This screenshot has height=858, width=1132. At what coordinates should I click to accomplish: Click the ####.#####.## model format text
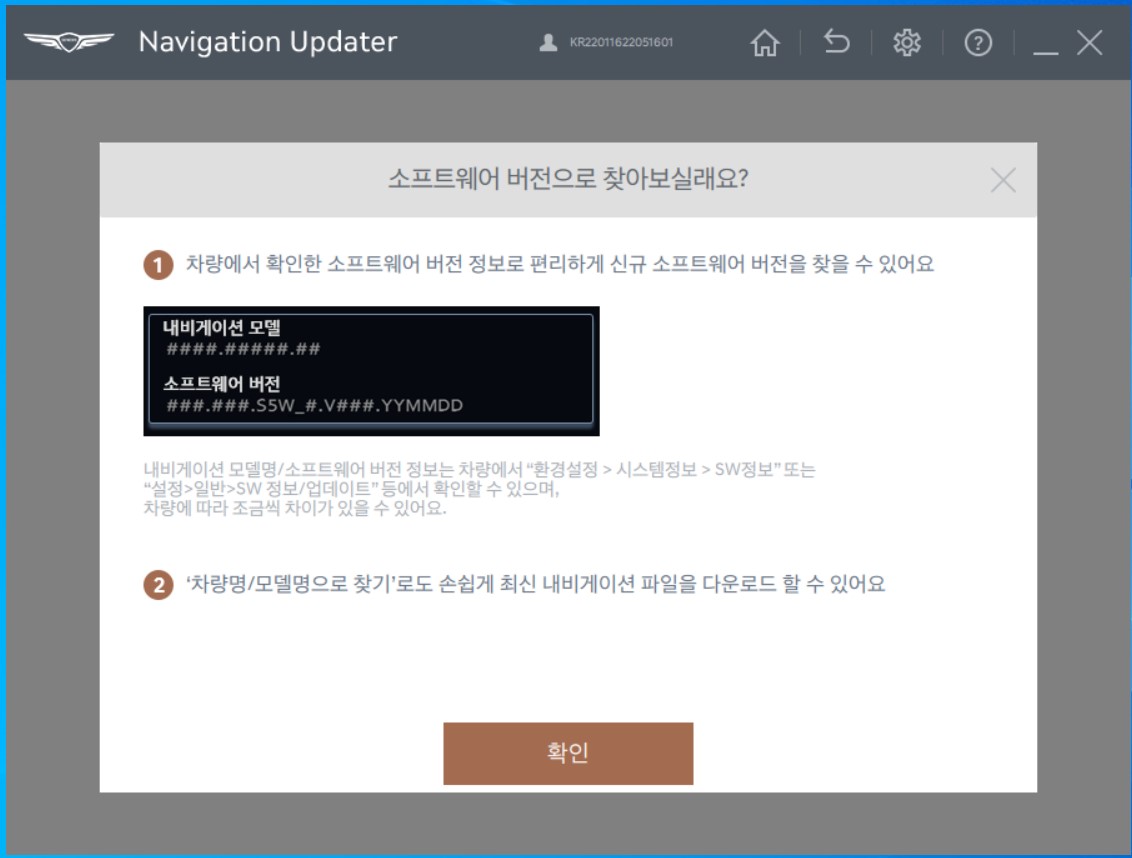[243, 350]
